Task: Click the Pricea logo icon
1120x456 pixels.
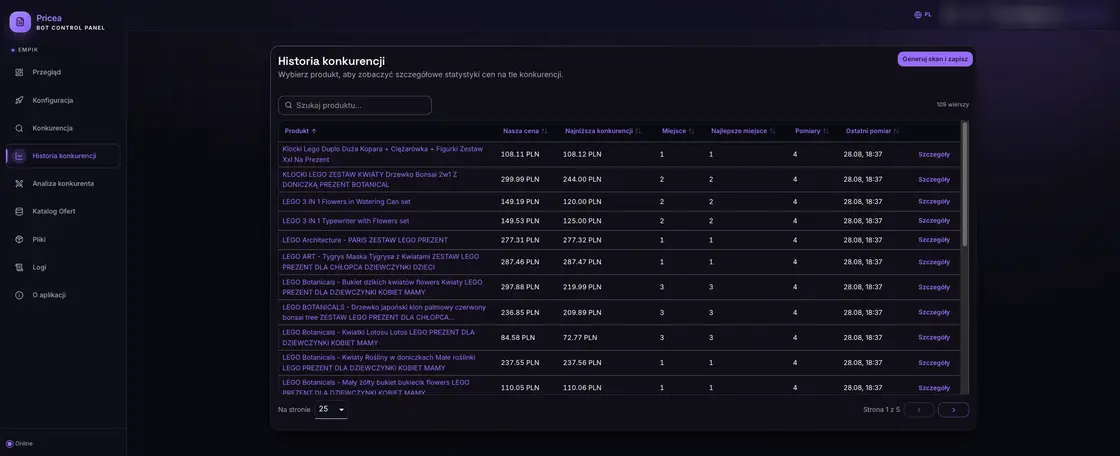Action: pyautogui.click(x=20, y=22)
